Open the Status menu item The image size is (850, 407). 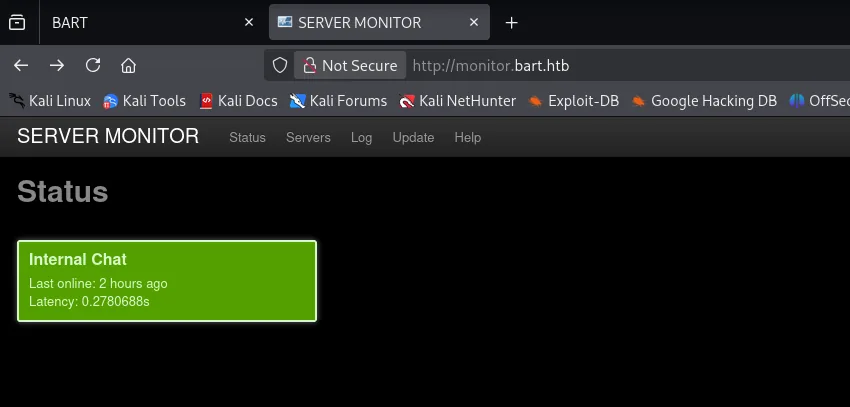click(247, 138)
